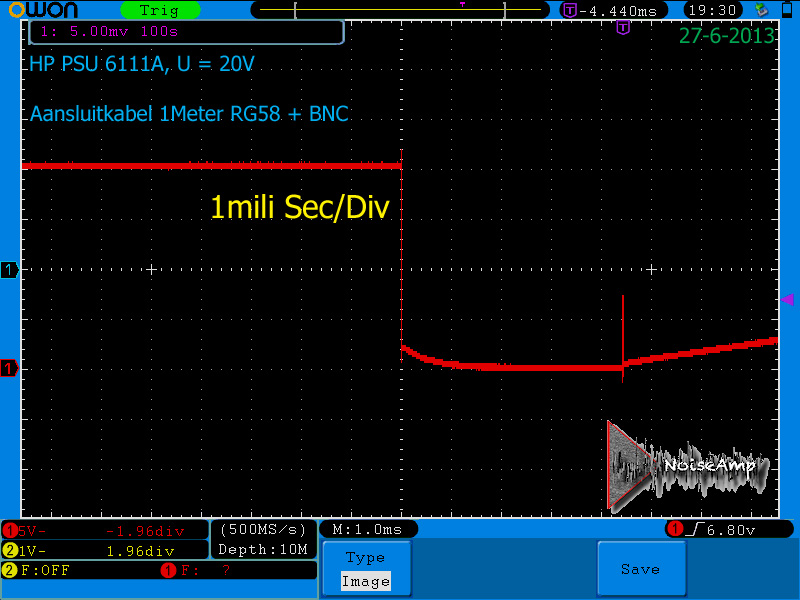Click the M:1.0ms timebase readout
The height and width of the screenshot is (600, 800).
[x=367, y=530]
